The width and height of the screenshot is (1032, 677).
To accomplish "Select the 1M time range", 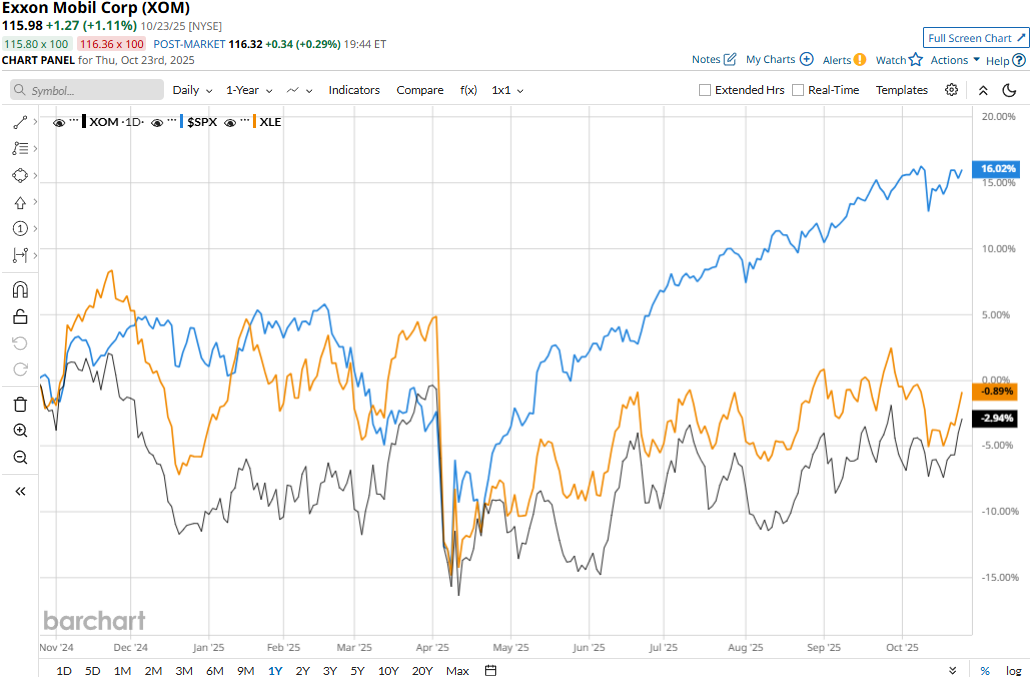I will pyautogui.click(x=122, y=670).
